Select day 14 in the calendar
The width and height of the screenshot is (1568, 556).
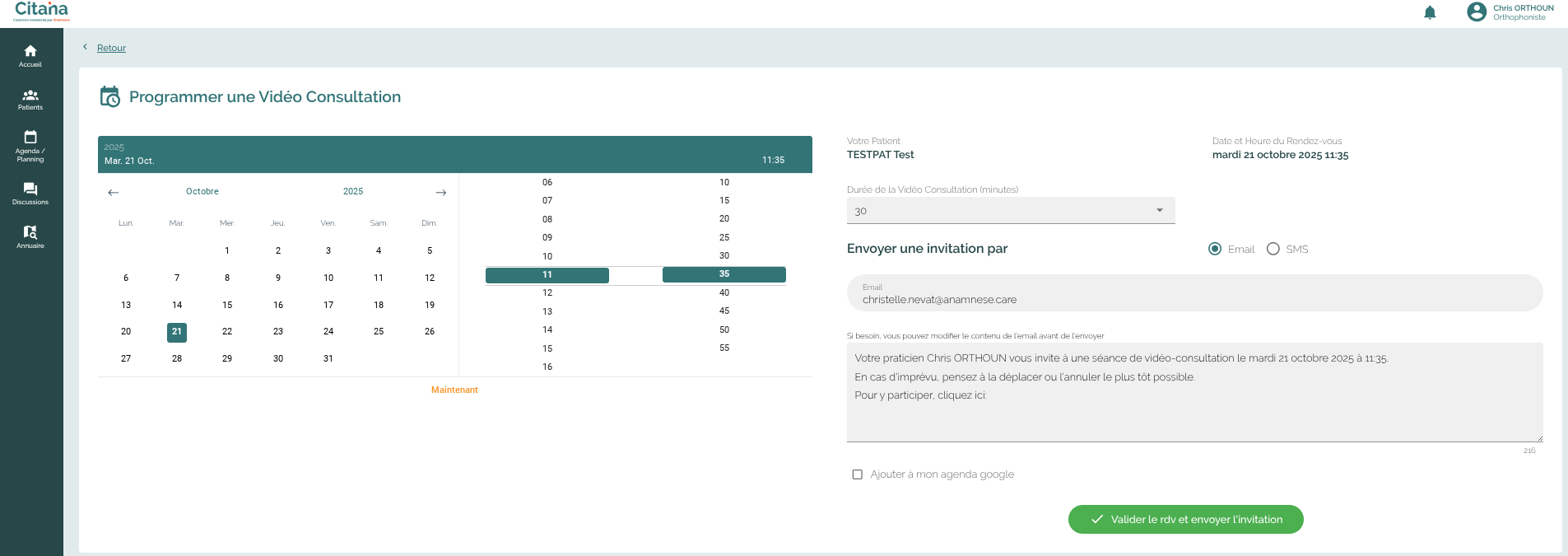click(177, 306)
